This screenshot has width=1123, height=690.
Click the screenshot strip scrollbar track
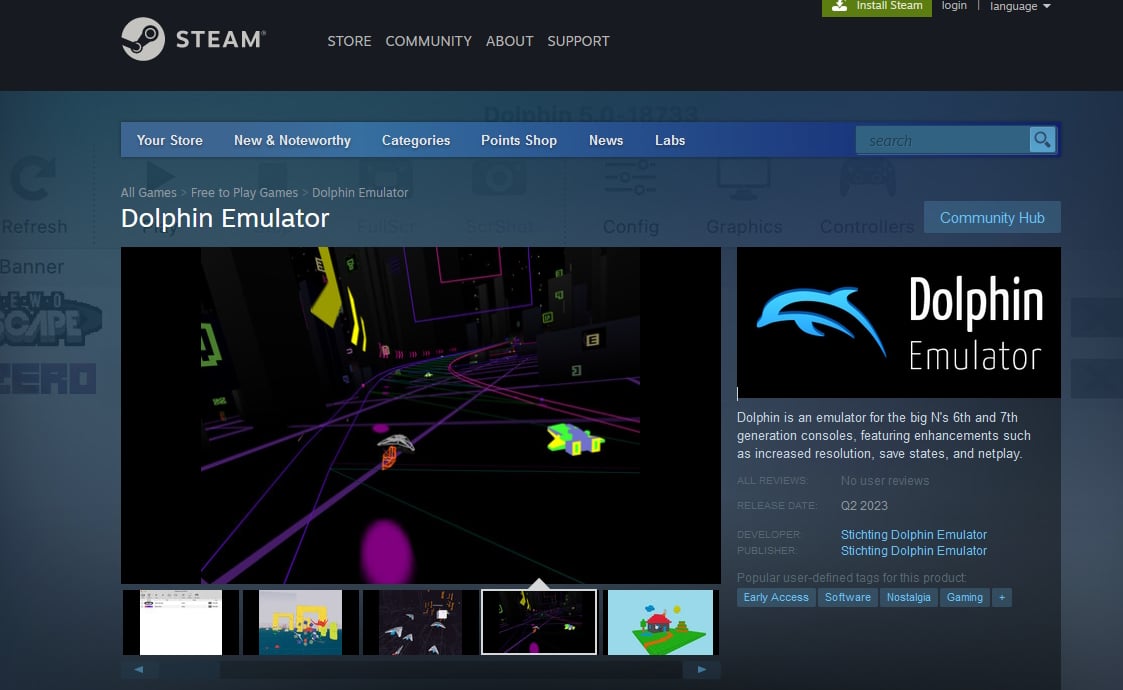click(420, 669)
